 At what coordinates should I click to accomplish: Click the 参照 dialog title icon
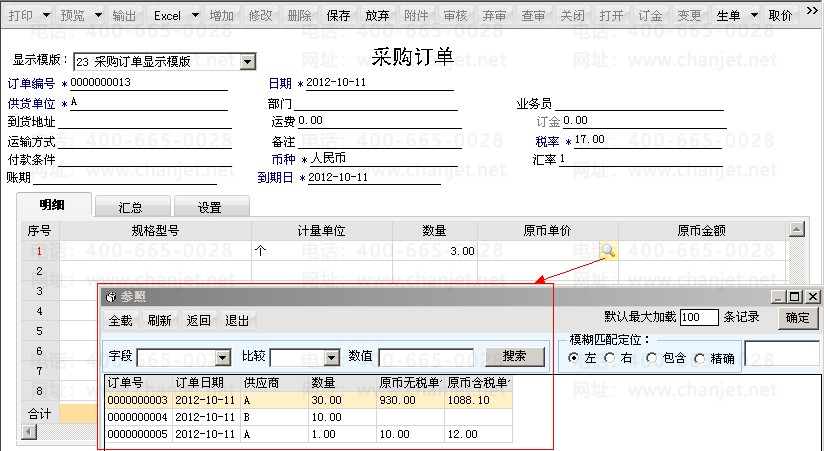point(111,298)
